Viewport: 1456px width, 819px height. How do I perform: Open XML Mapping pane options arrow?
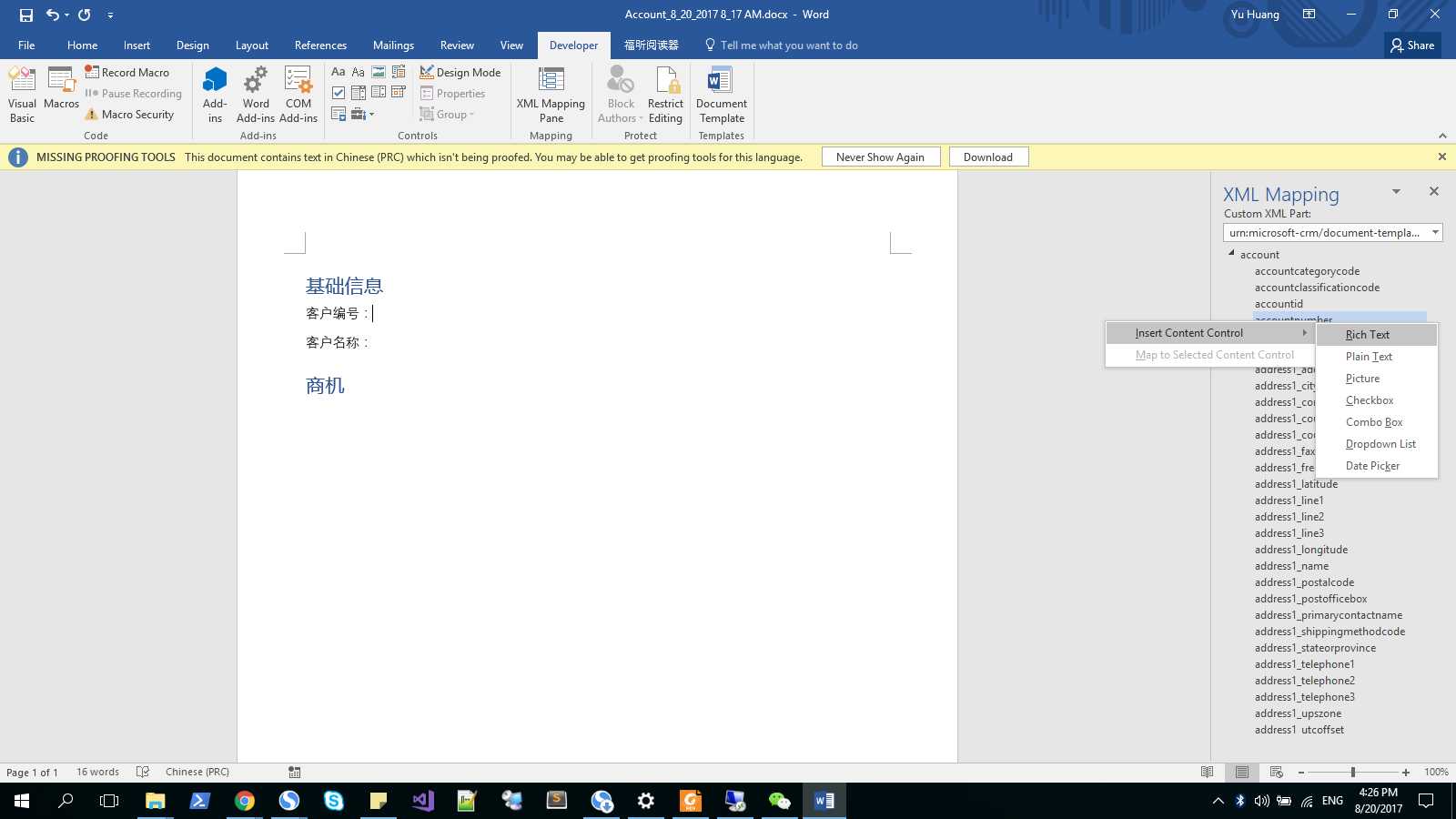[x=1396, y=191]
